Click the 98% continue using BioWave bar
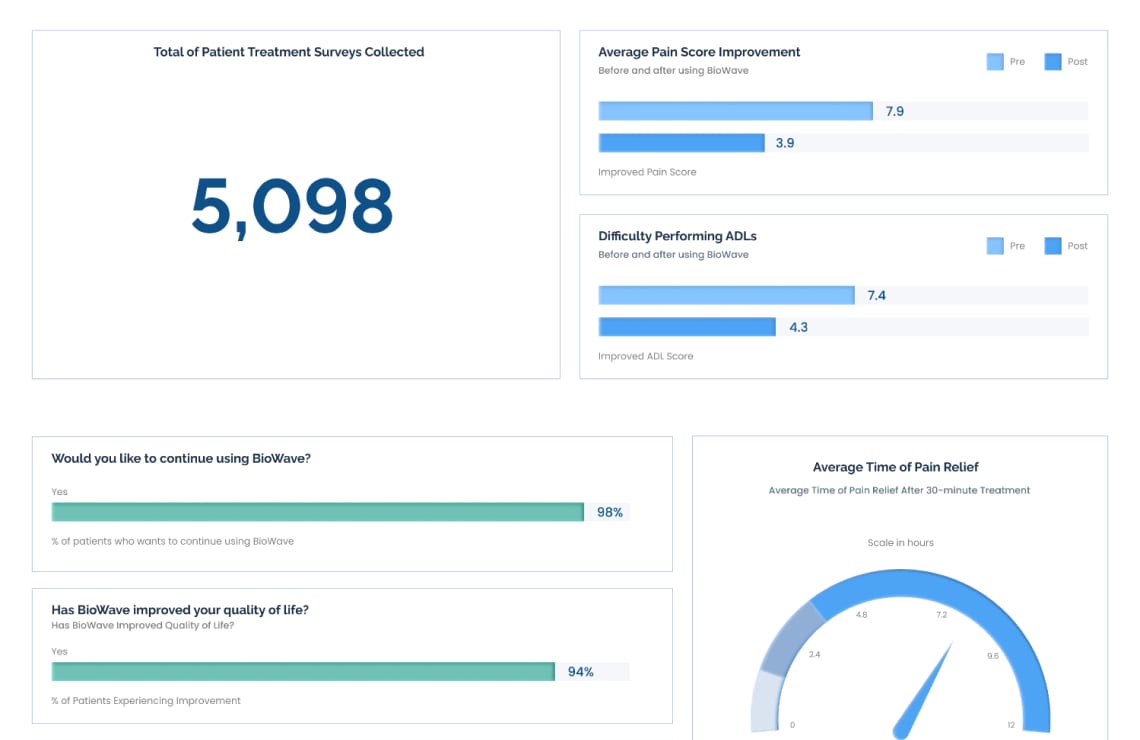Image resolution: width=1140 pixels, height=740 pixels. point(318,512)
